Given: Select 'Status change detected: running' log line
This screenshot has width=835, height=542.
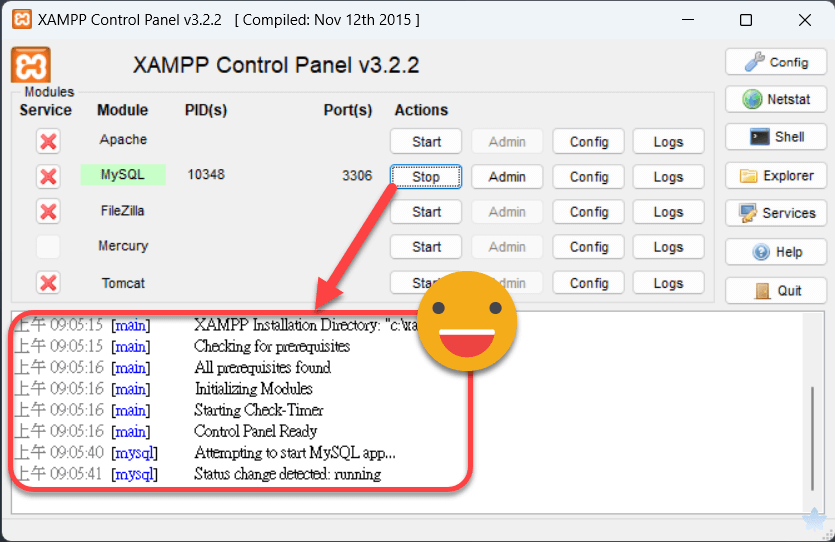Looking at the screenshot, I should click(x=288, y=474).
